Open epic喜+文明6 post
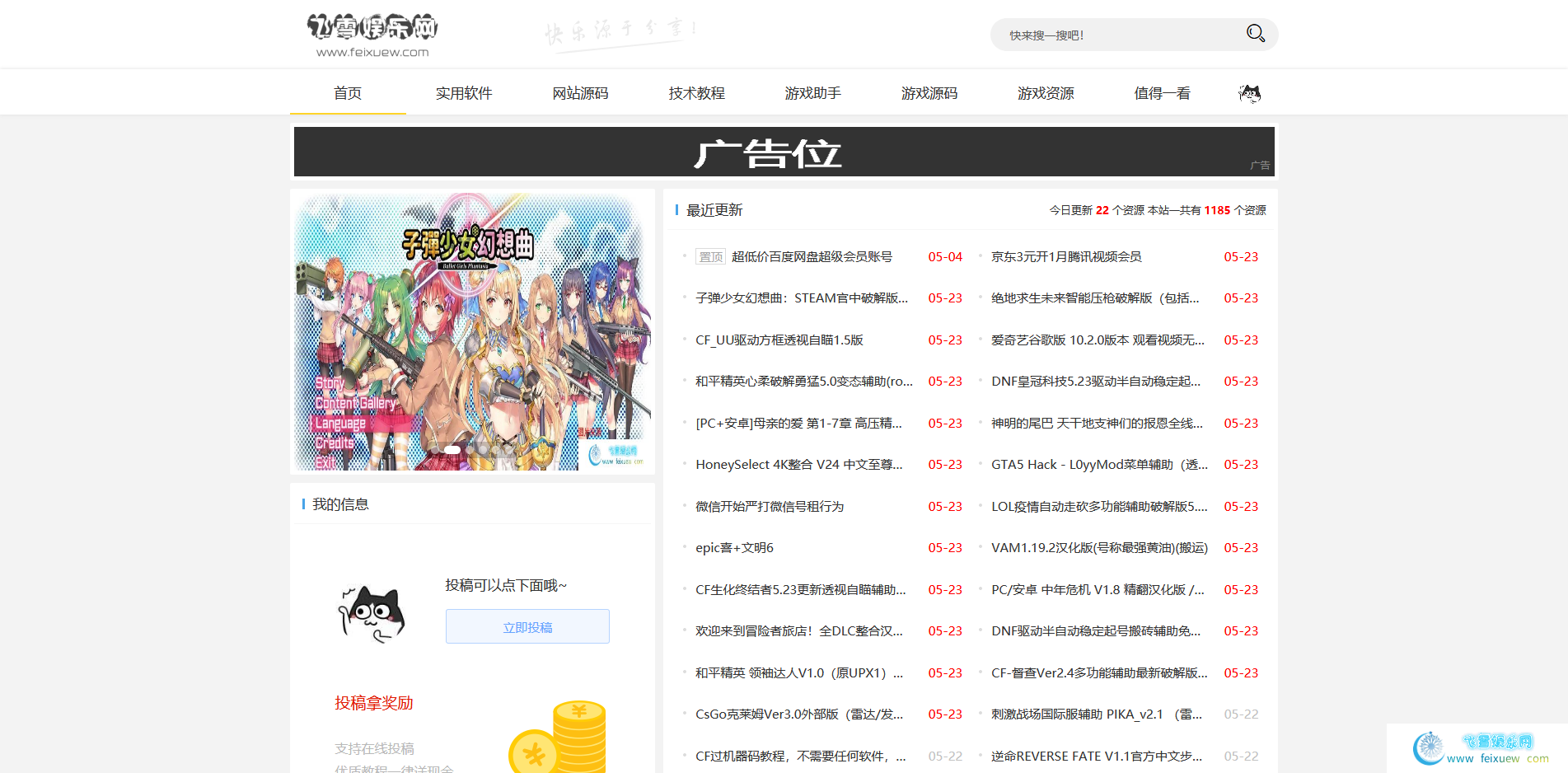The width and height of the screenshot is (1568, 773). (x=734, y=547)
